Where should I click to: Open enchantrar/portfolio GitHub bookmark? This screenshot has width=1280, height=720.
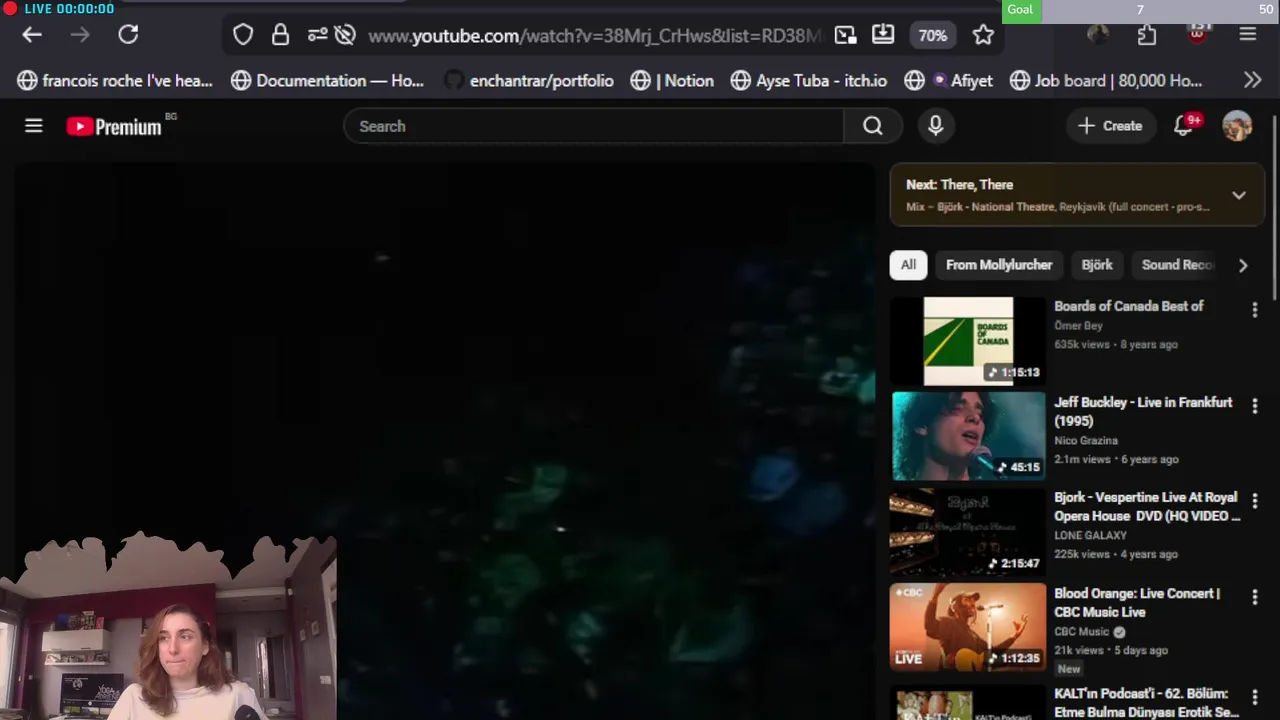point(528,81)
